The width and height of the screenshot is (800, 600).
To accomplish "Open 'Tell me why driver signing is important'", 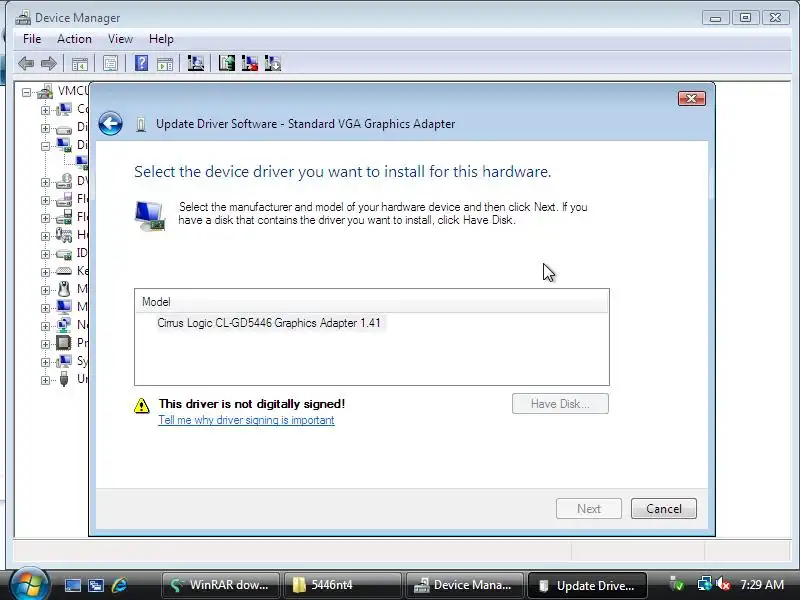I will 246,420.
